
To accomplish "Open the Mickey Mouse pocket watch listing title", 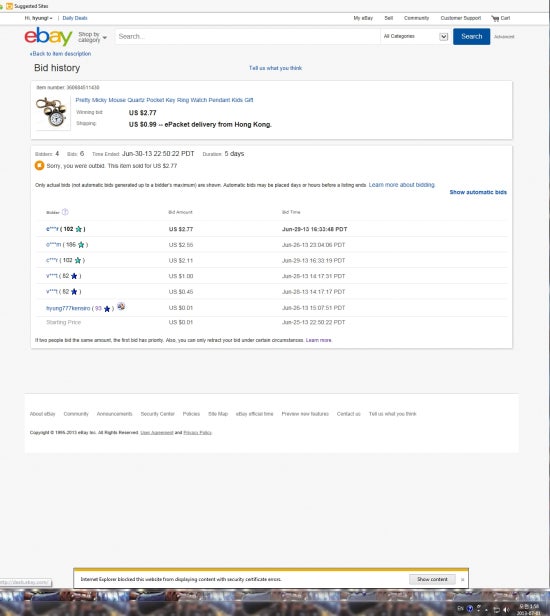I will (x=164, y=100).
